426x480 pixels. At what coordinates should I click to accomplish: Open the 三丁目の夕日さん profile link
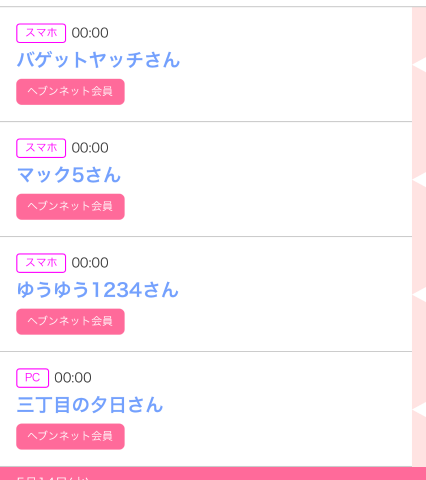pos(90,405)
